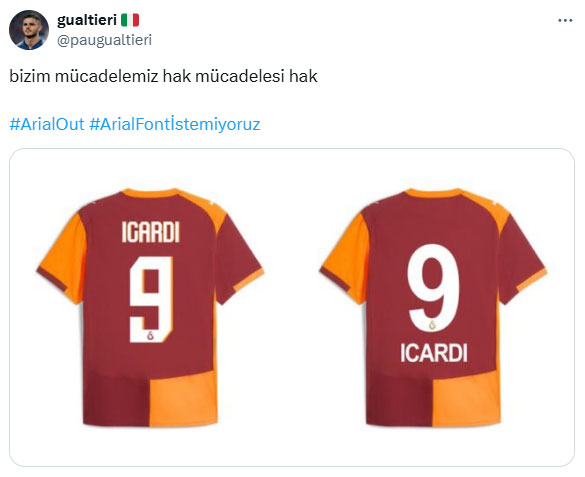
Task: Click ICARDI name below number on right jersey
Action: 434,353
